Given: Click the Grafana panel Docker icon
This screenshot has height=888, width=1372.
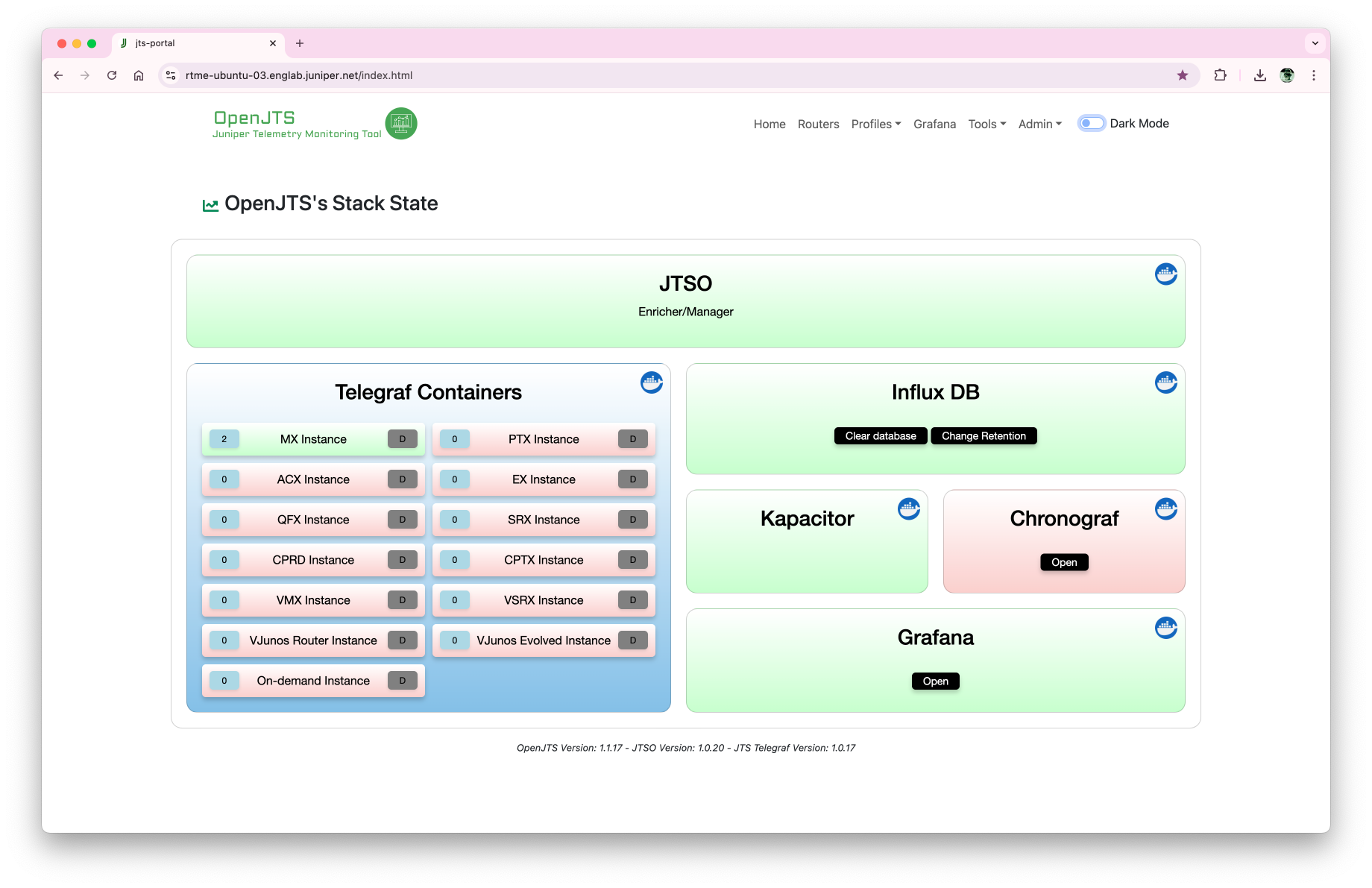Looking at the screenshot, I should pos(1165,628).
